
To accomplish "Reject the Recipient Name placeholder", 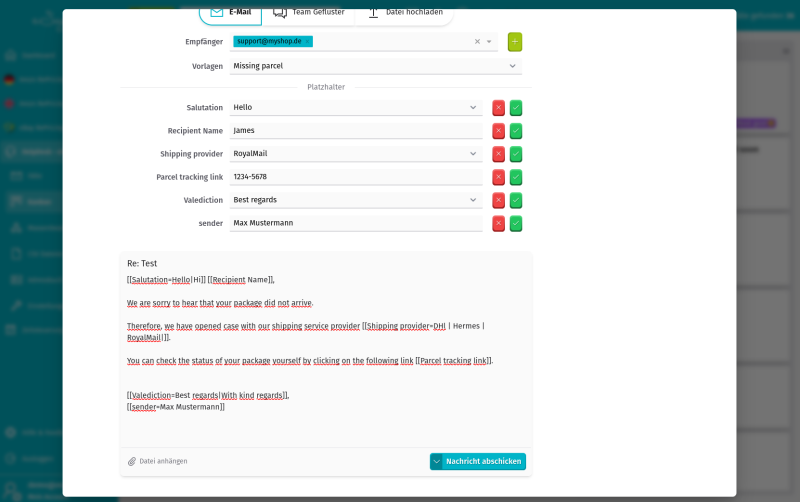I will [498, 131].
